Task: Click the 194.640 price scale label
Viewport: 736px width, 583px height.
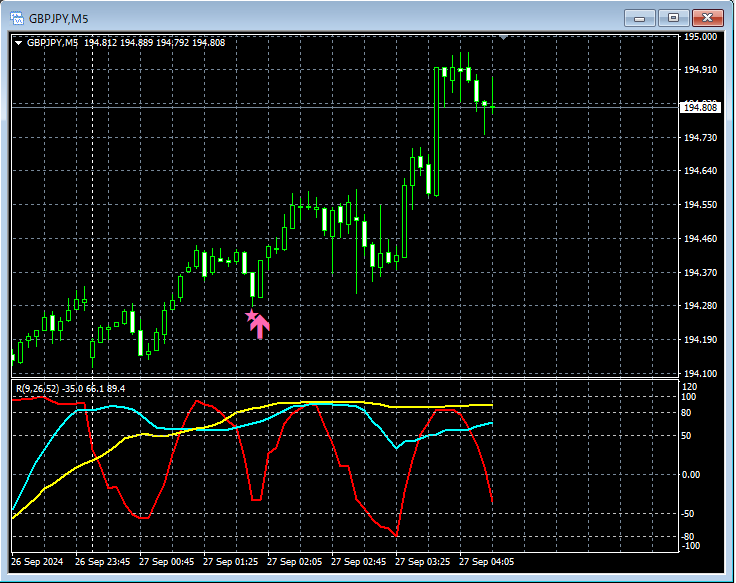Action: 700,171
